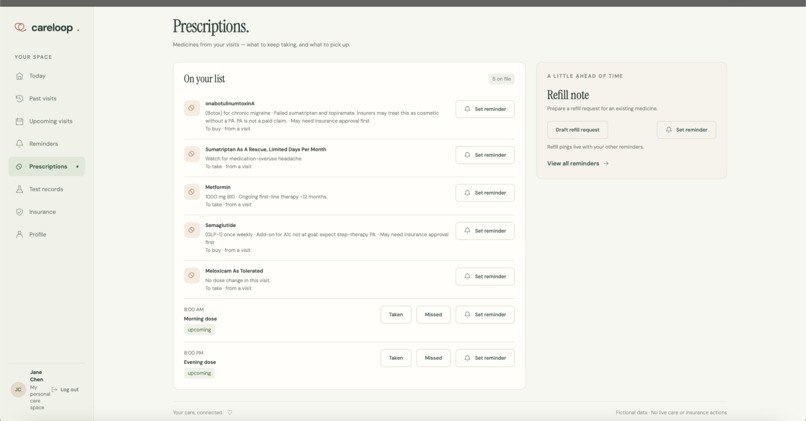Click the Evening dose upcoming tag

(199, 373)
